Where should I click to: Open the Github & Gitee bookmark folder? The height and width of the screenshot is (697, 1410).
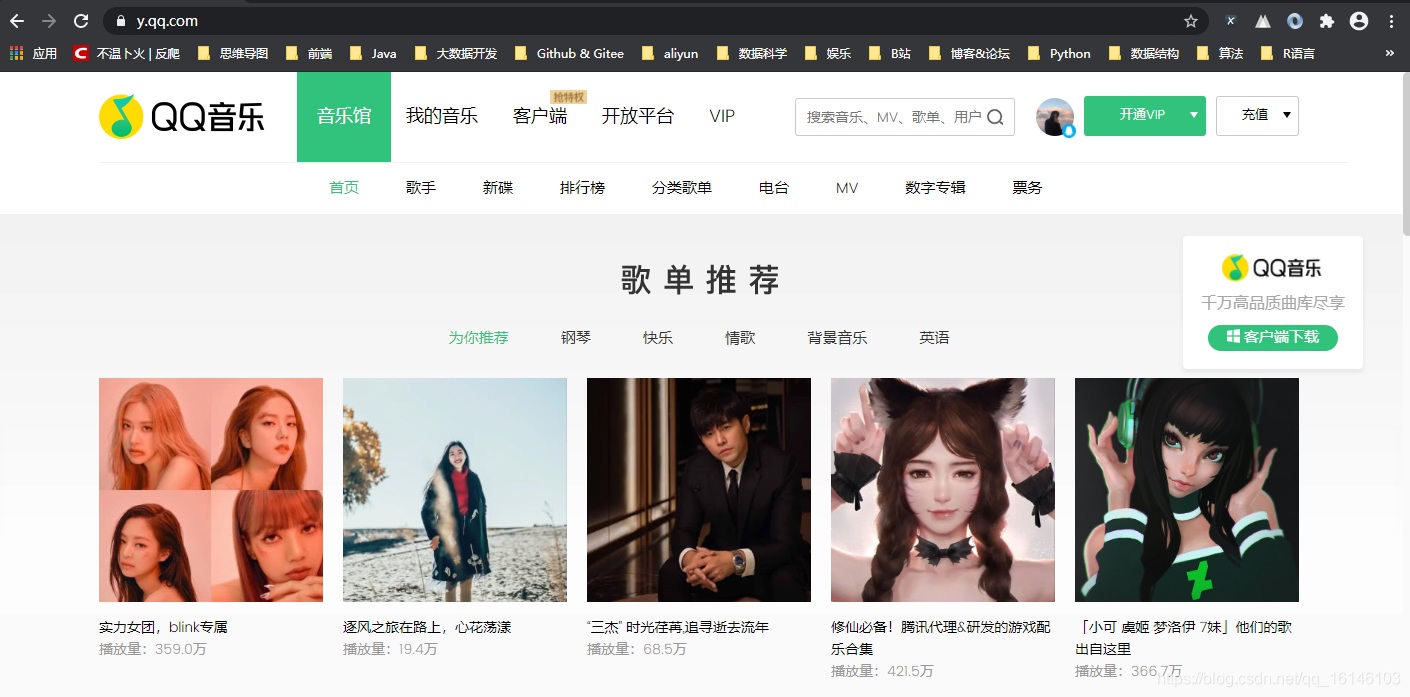[x=569, y=54]
